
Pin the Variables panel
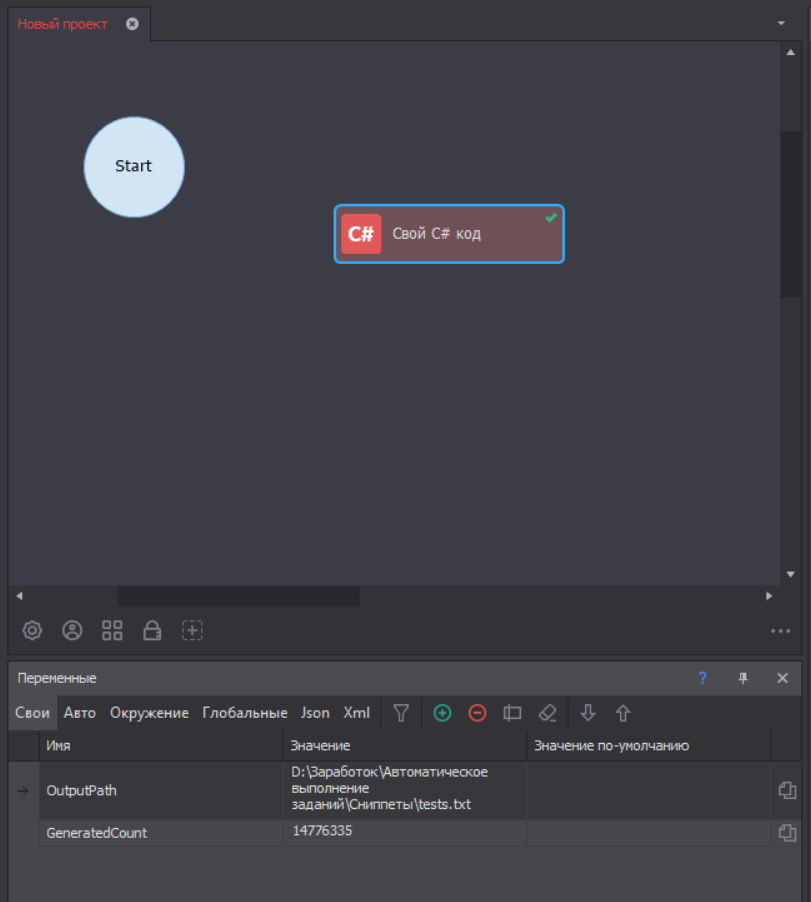743,678
